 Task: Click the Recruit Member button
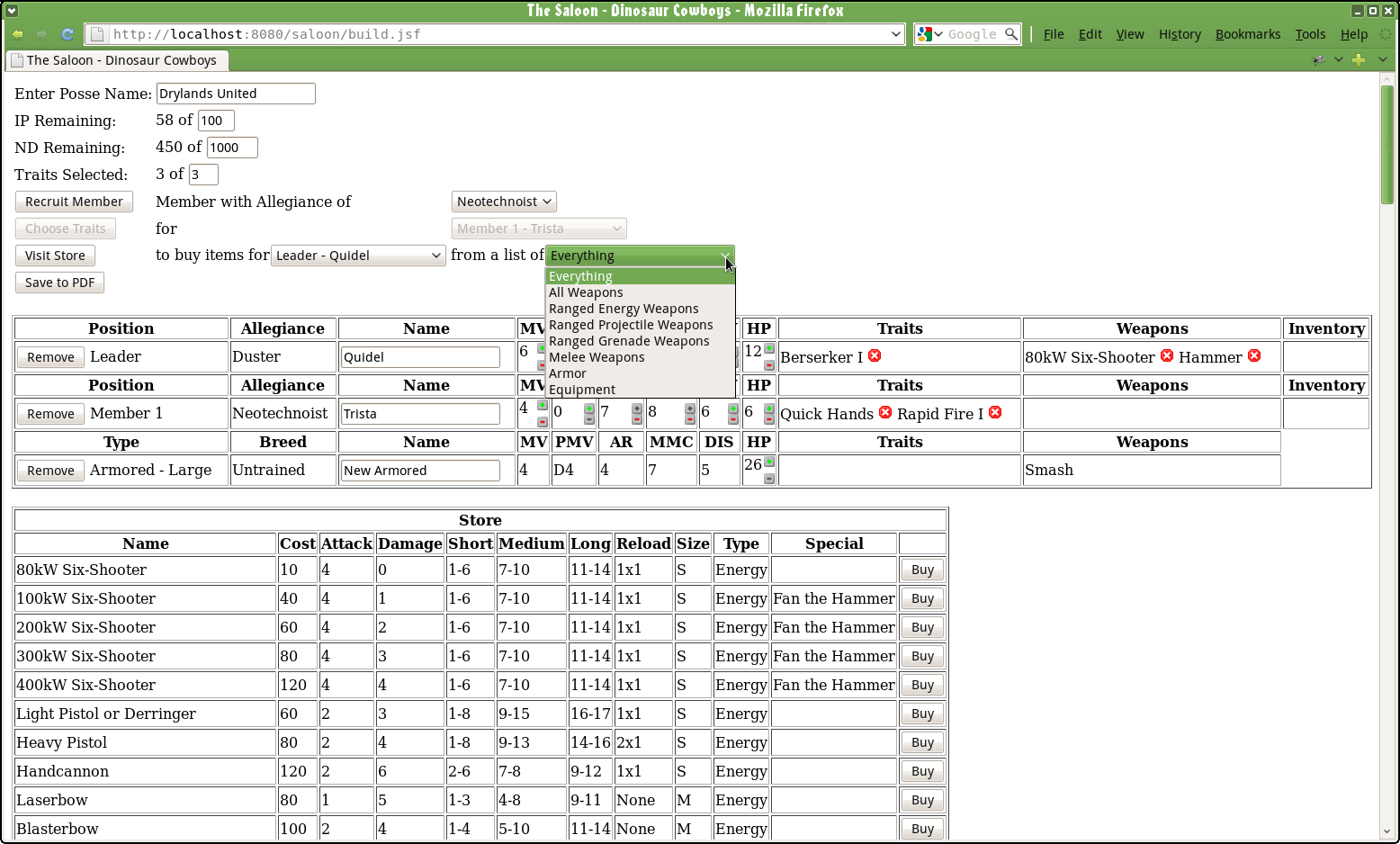click(x=74, y=202)
